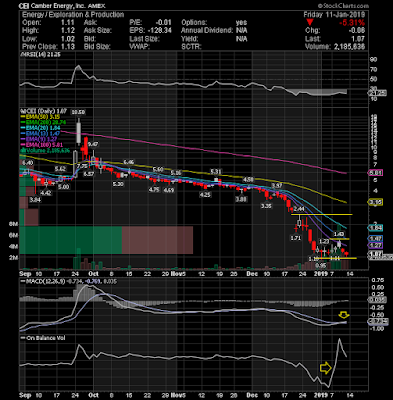Click the 70 level on RSI axis
This screenshot has height=400, width=393.
coord(374,69)
